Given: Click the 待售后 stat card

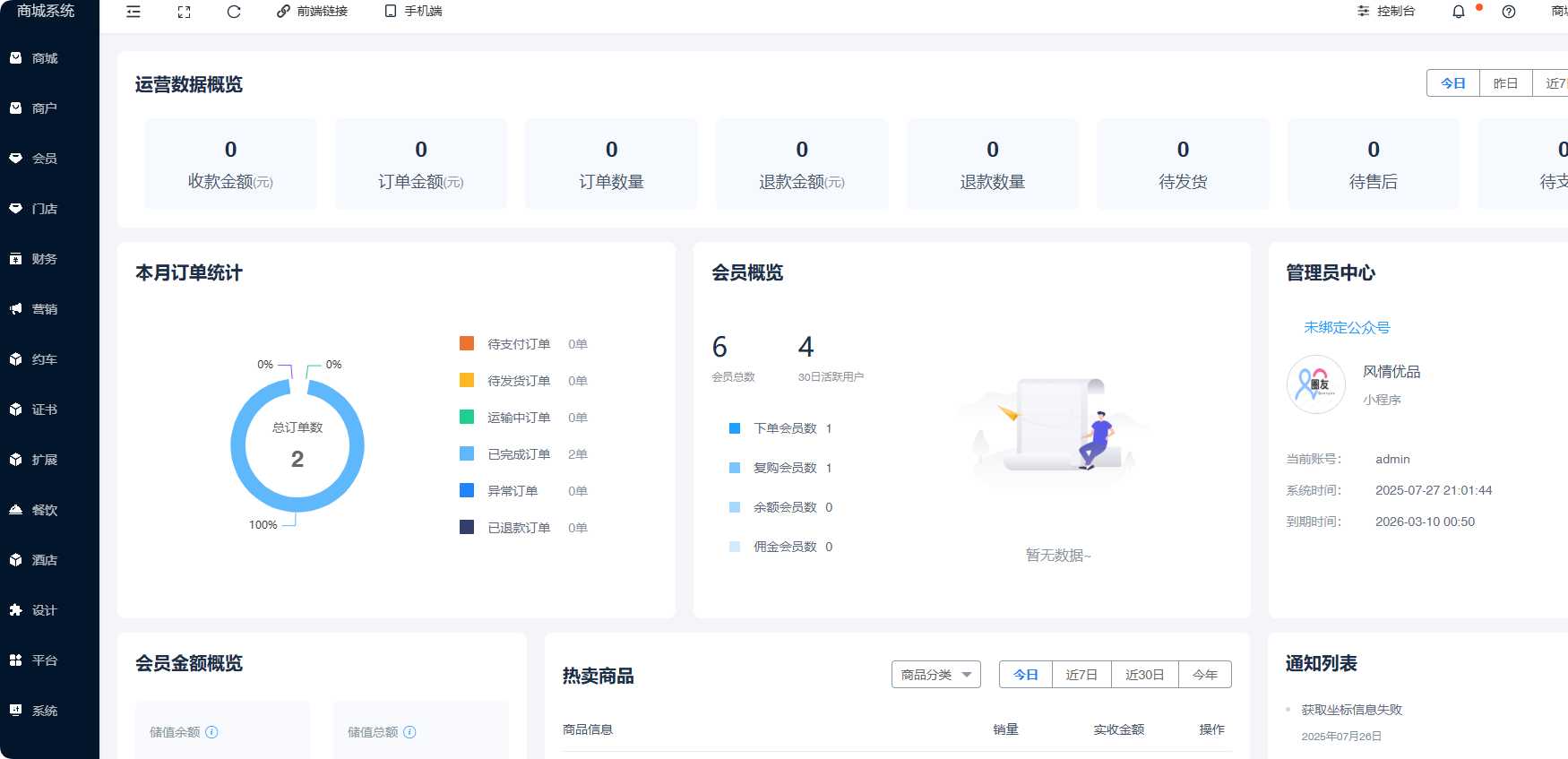Looking at the screenshot, I should click(1374, 164).
